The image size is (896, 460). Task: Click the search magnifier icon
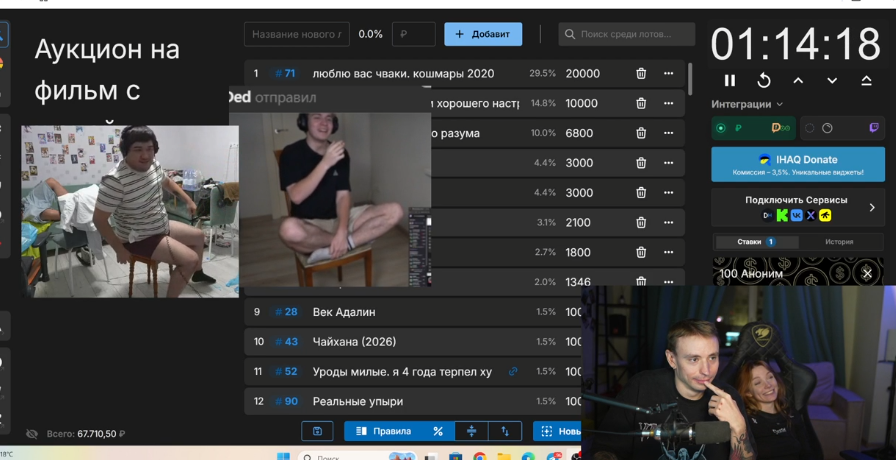point(570,34)
